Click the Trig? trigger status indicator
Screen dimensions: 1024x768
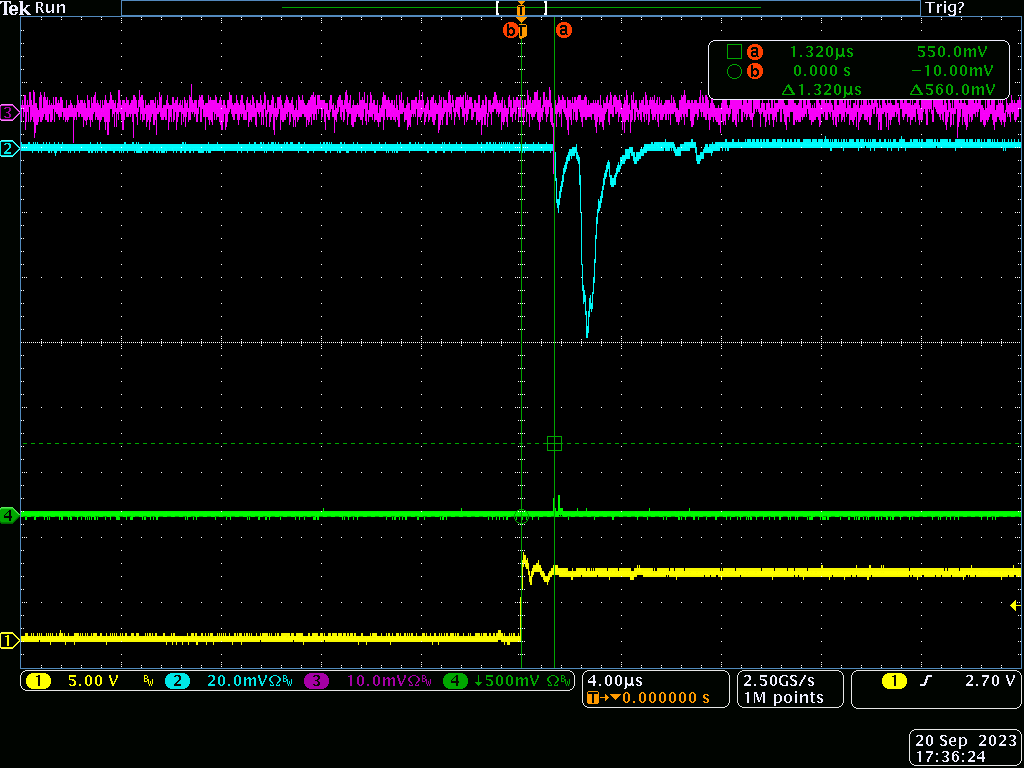point(944,8)
